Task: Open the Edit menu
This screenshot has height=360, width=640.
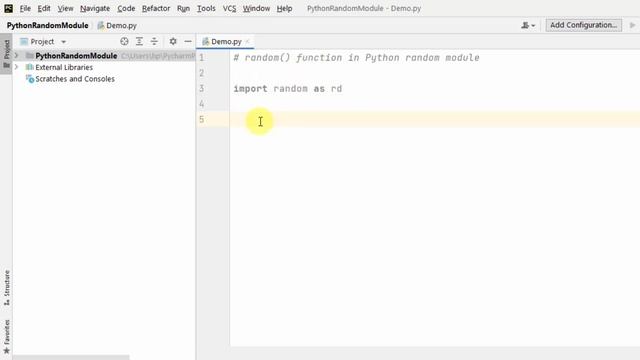Action: coord(44,8)
